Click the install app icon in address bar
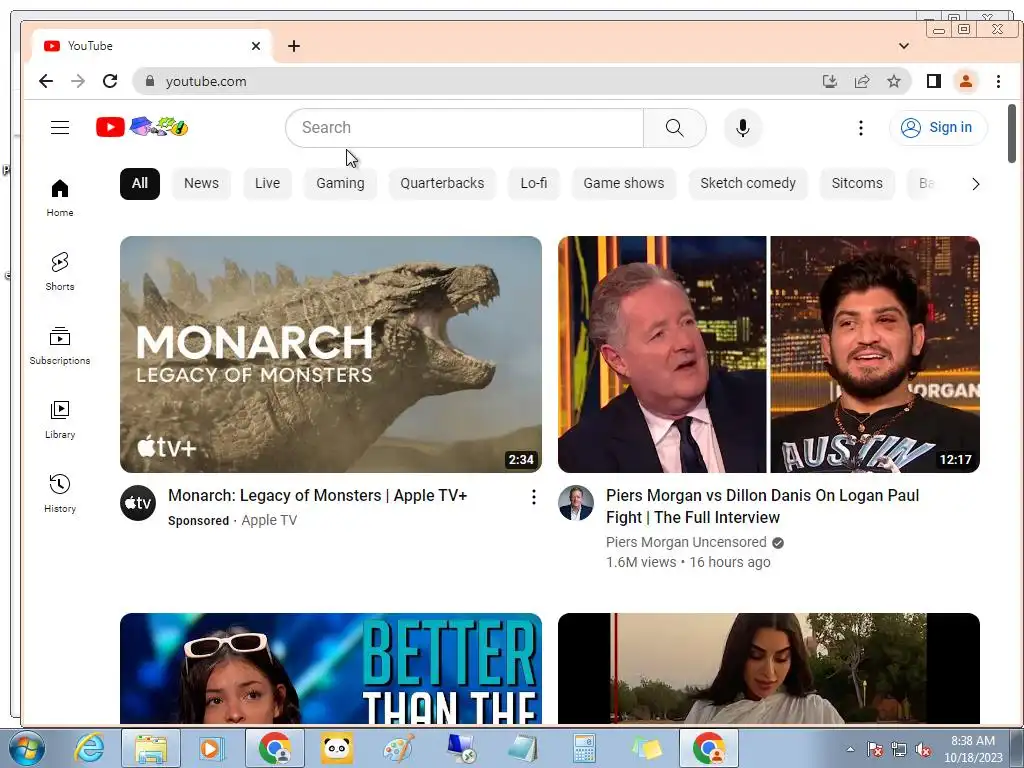This screenshot has width=1024, height=768. tap(829, 81)
